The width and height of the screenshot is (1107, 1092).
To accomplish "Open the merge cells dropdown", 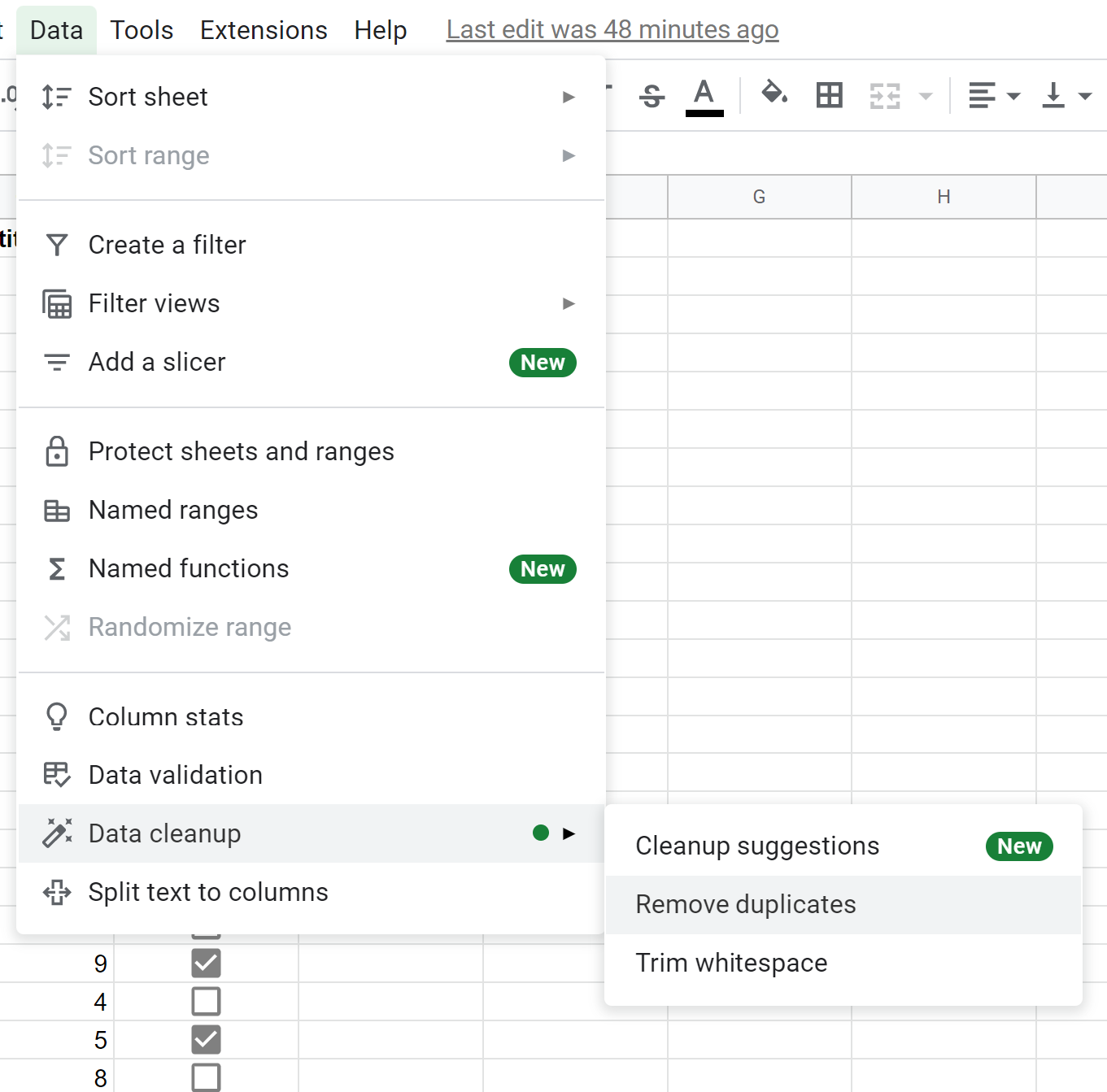I will pyautogui.click(x=926, y=95).
